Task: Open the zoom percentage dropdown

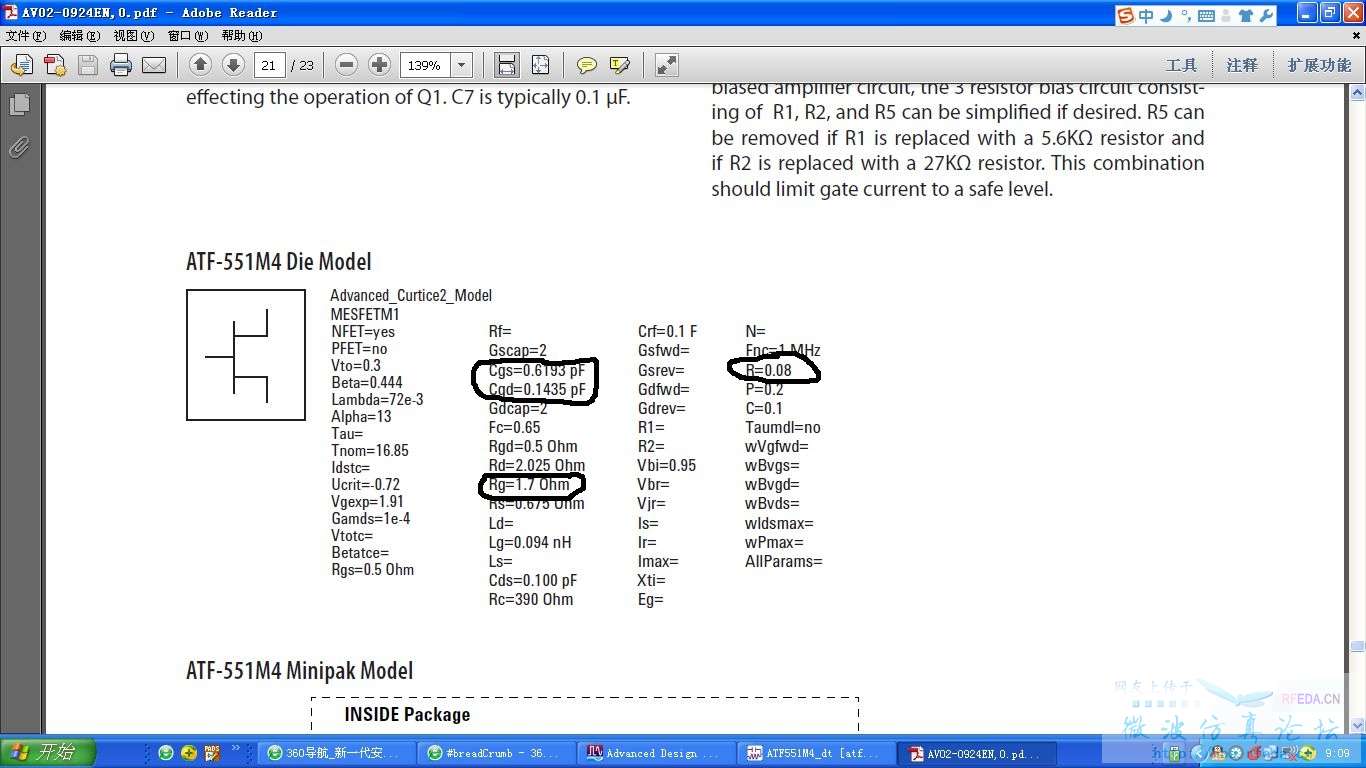Action: 462,65
